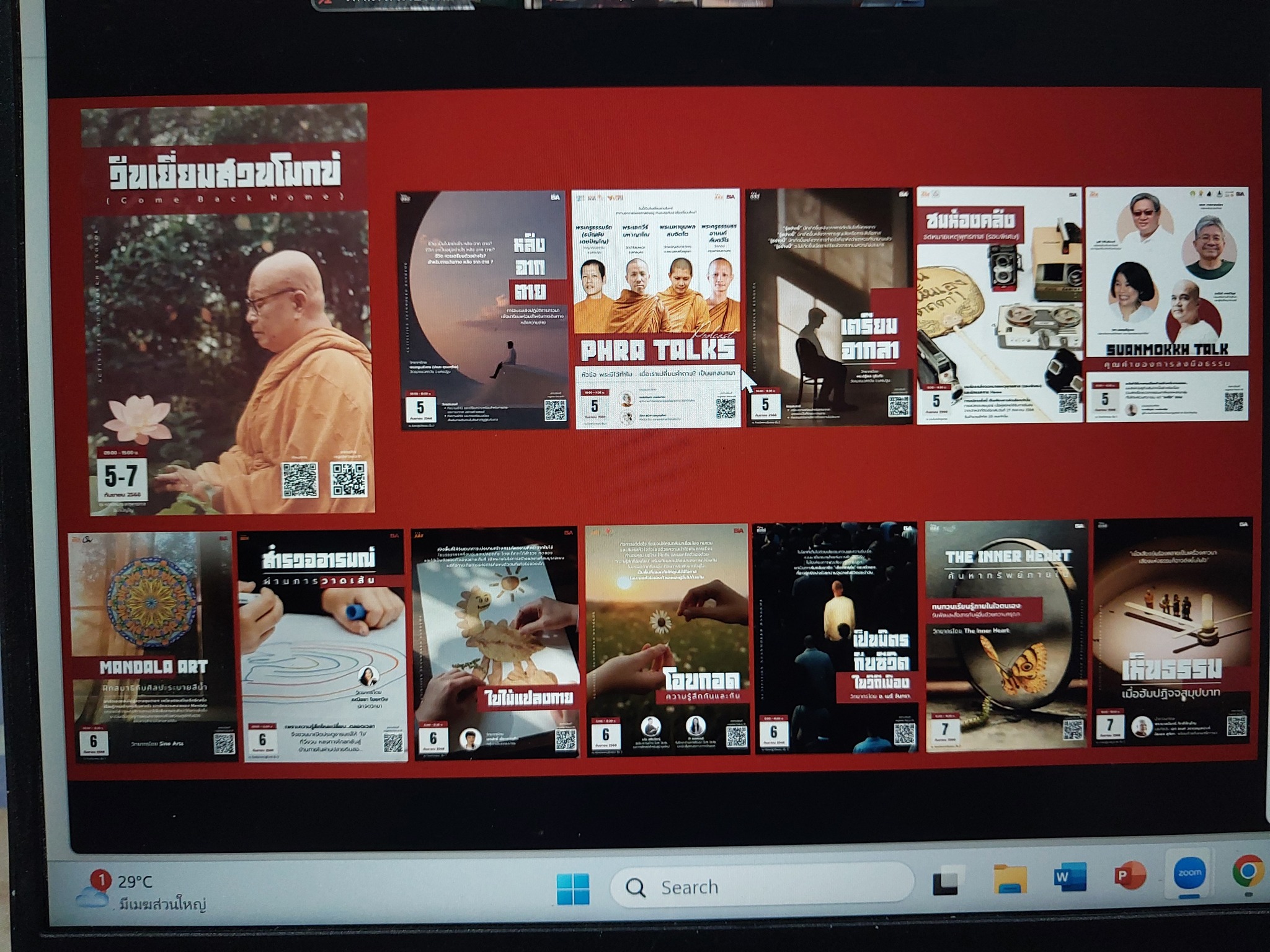Launch Microsoft Word from the taskbar
1270x952 pixels.
click(1070, 876)
